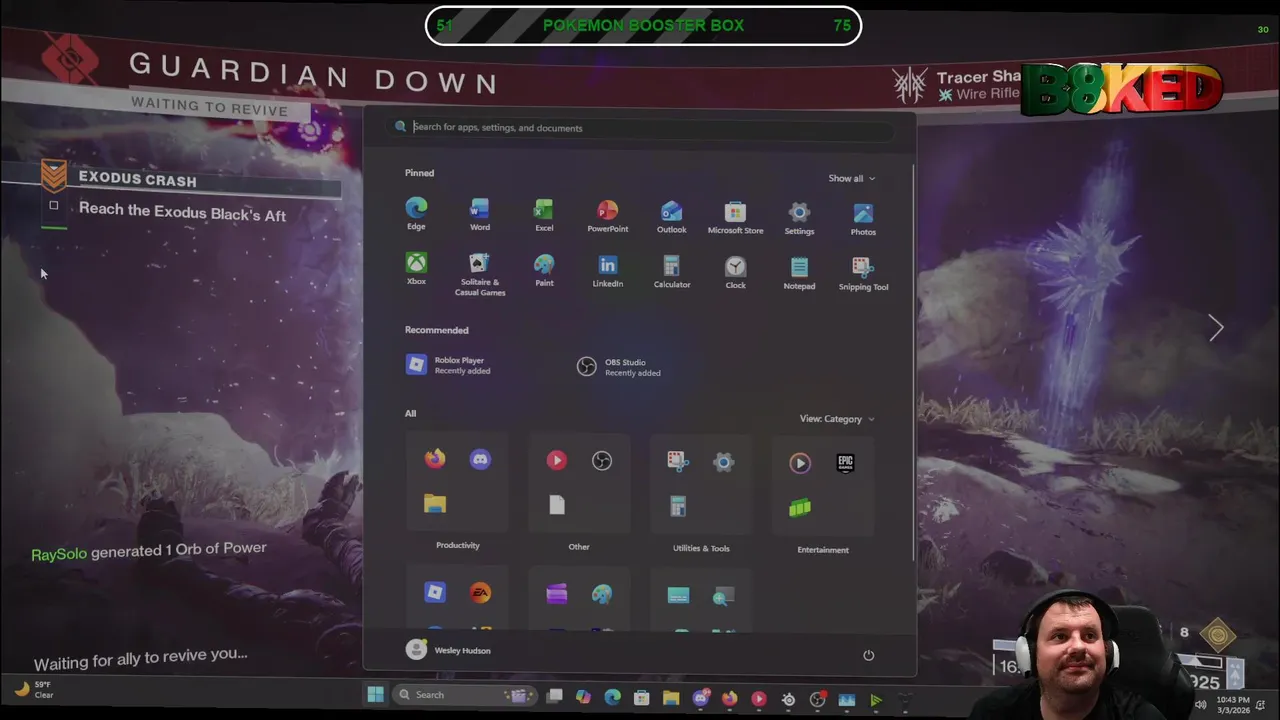Open Edge from pinned apps

click(x=416, y=214)
